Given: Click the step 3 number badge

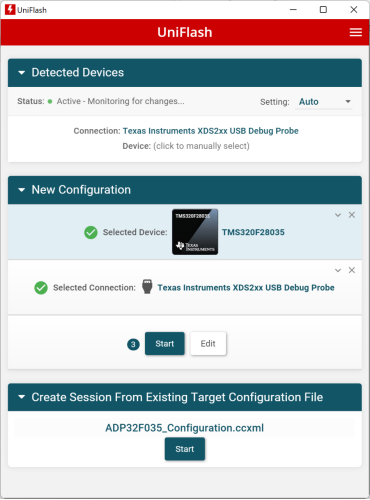Looking at the screenshot, I should [x=133, y=344].
